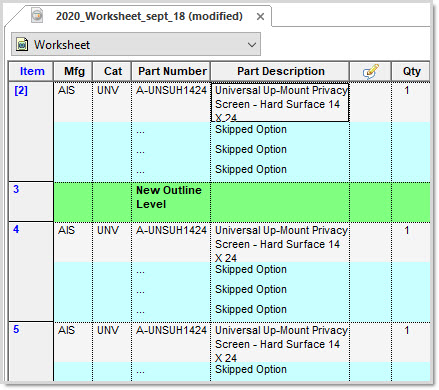Click the Qty column header
The height and width of the screenshot is (390, 439).
click(x=411, y=71)
